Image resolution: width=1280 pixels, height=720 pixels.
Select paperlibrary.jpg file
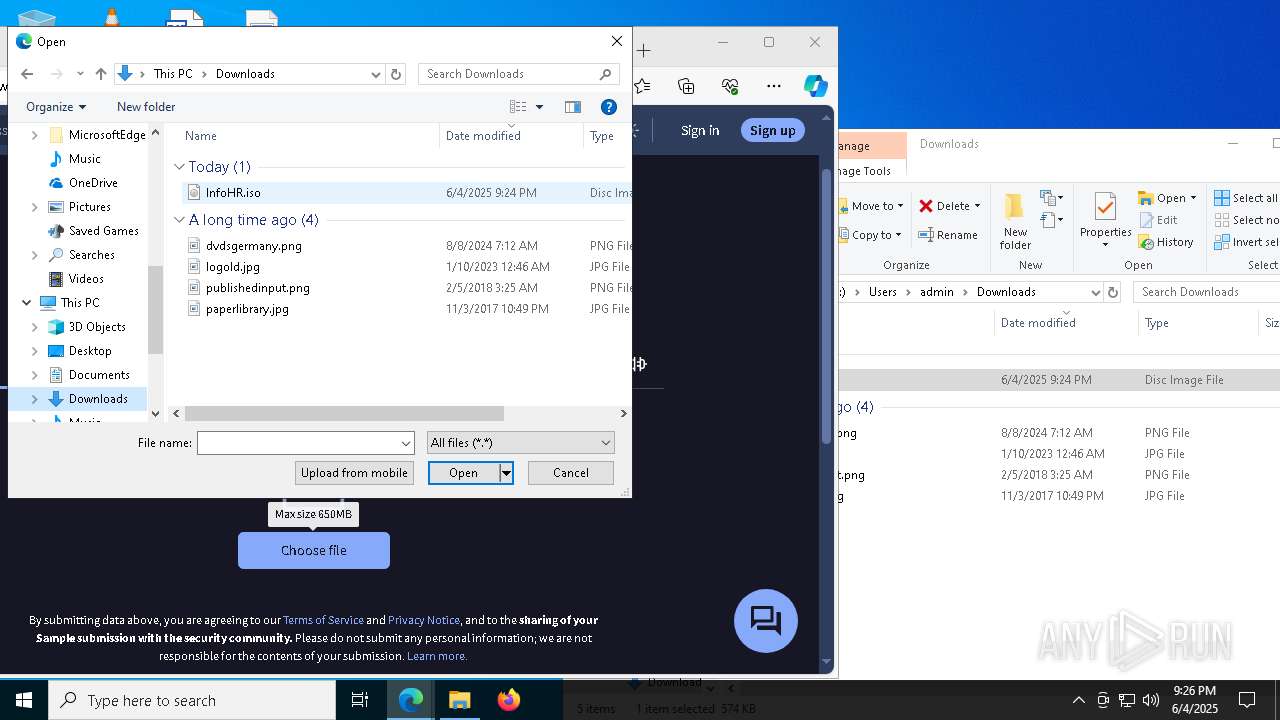point(247,309)
